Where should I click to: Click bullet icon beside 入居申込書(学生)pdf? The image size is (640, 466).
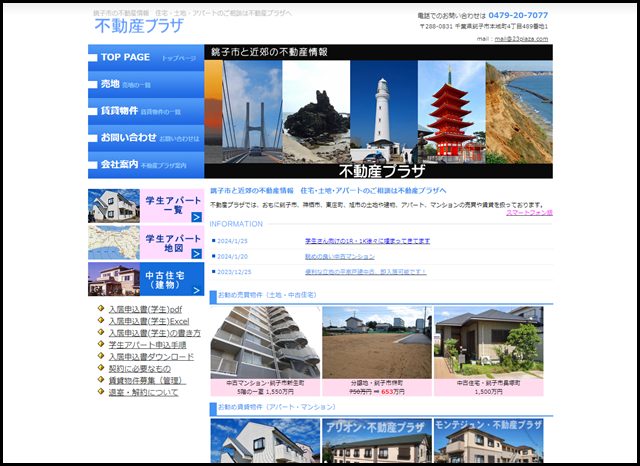(x=101, y=308)
